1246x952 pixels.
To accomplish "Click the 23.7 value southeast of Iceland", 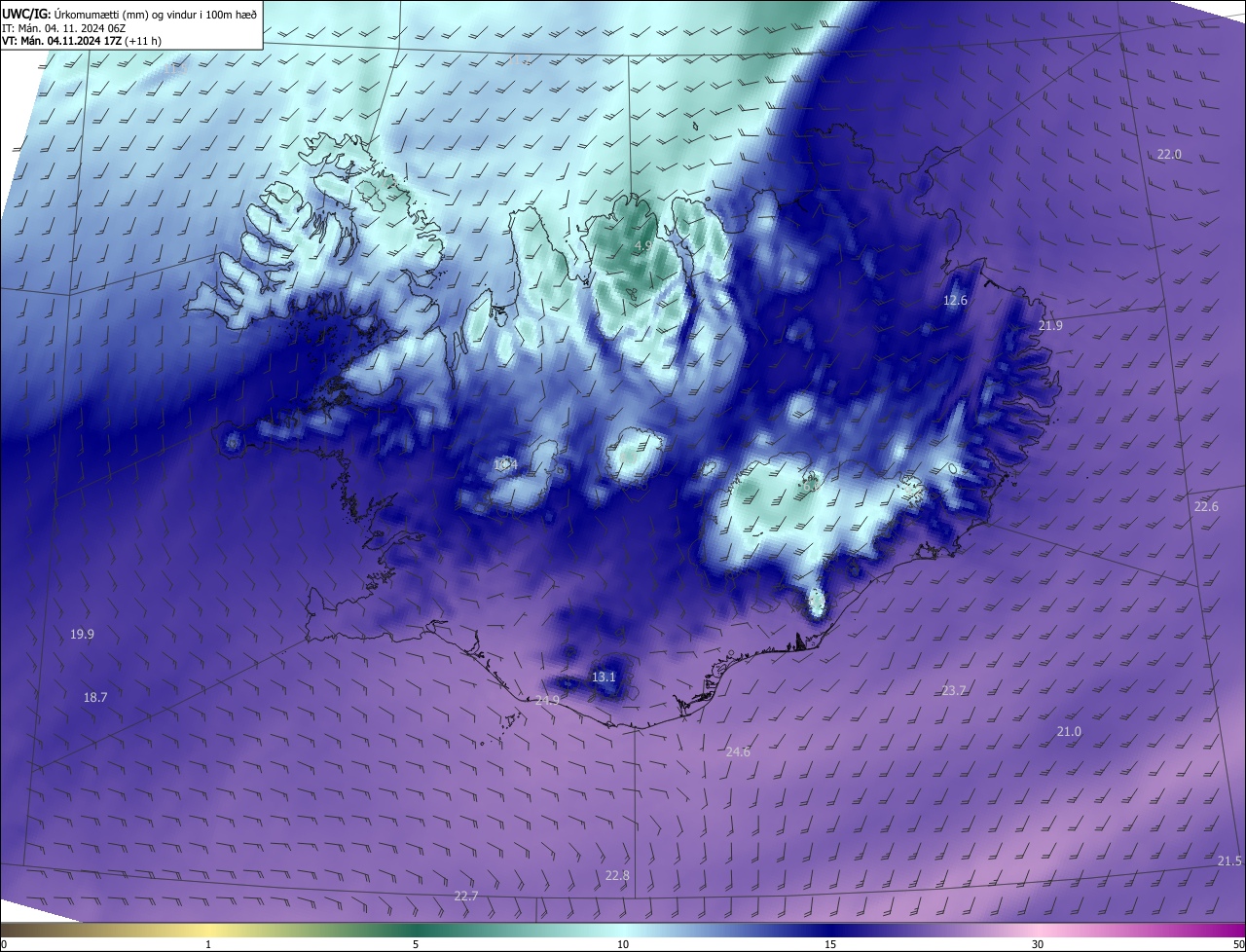I will [x=954, y=690].
